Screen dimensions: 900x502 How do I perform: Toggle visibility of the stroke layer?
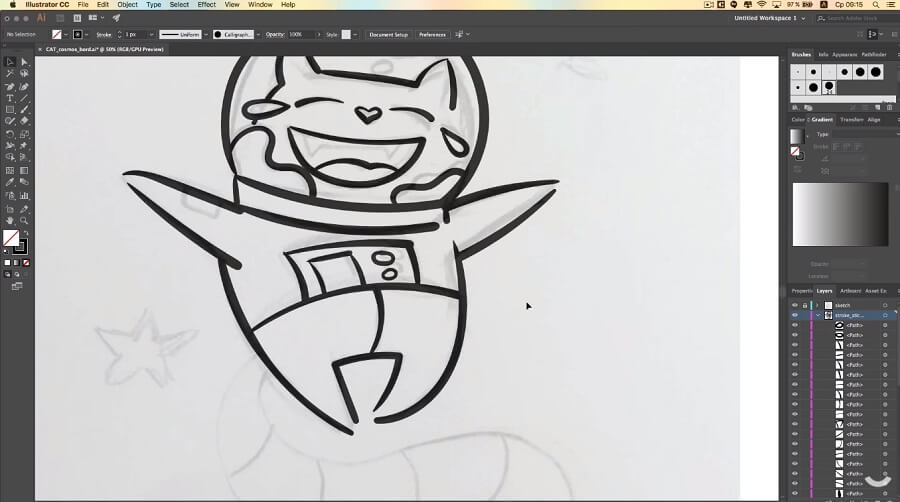click(795, 315)
